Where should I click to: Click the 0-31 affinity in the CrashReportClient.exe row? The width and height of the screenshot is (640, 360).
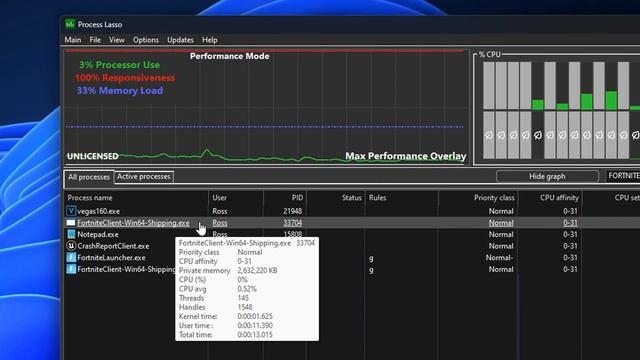pos(570,246)
